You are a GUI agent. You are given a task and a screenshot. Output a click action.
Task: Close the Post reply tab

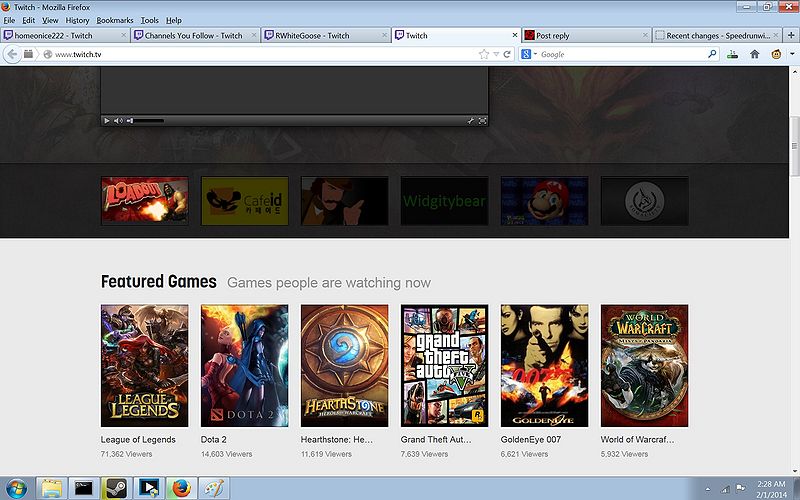click(645, 35)
